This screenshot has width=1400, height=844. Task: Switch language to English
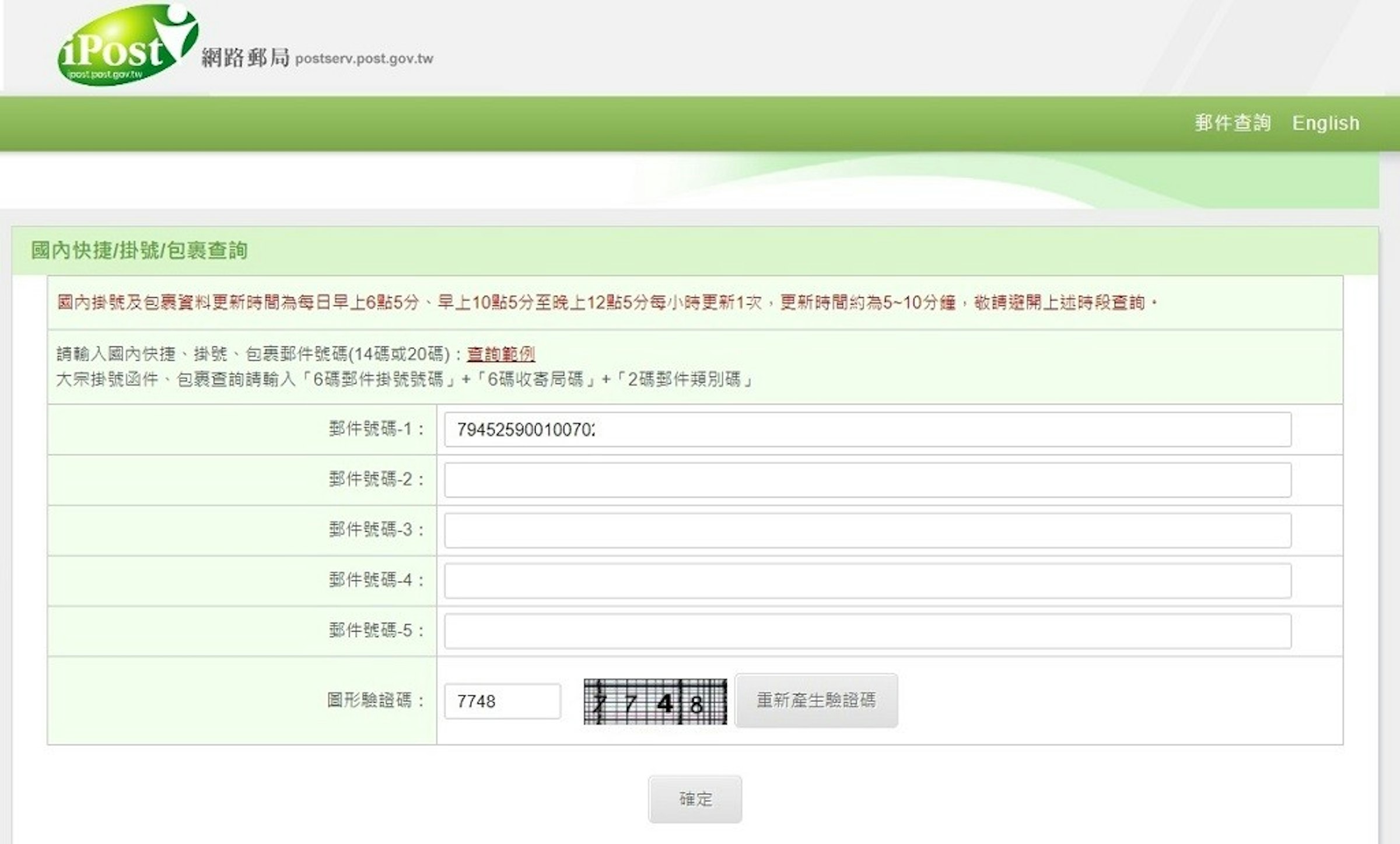[x=1325, y=123]
